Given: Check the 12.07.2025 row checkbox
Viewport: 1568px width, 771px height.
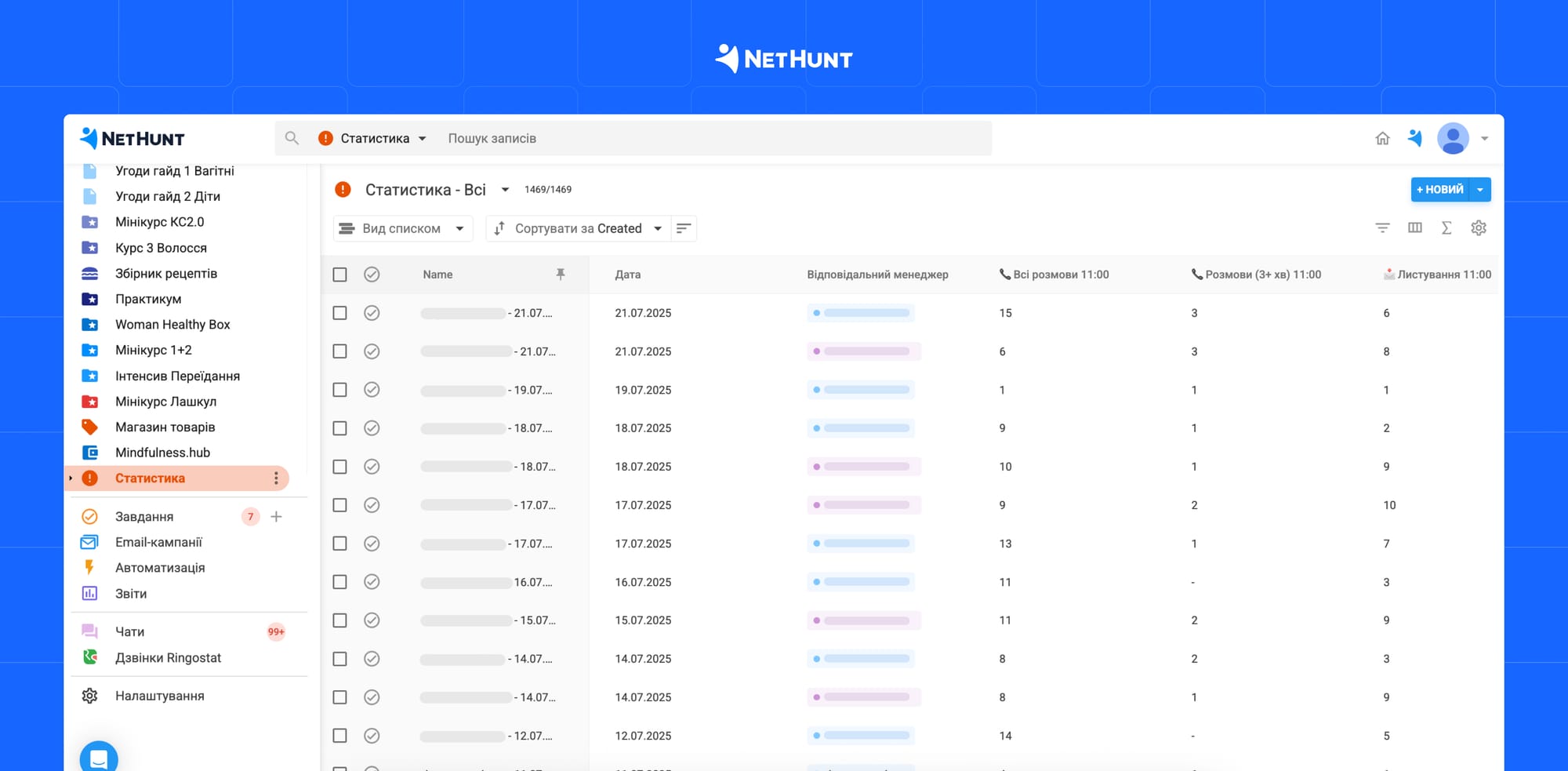Looking at the screenshot, I should [339, 736].
